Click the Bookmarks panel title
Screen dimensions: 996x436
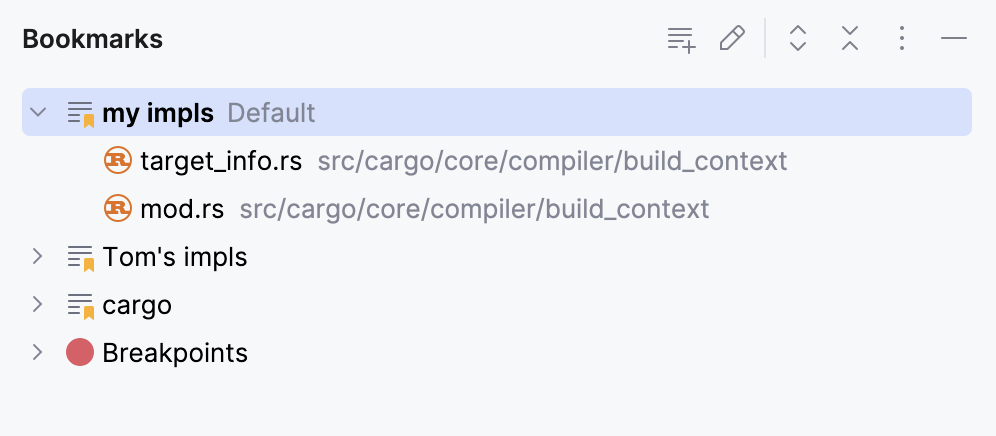[93, 40]
